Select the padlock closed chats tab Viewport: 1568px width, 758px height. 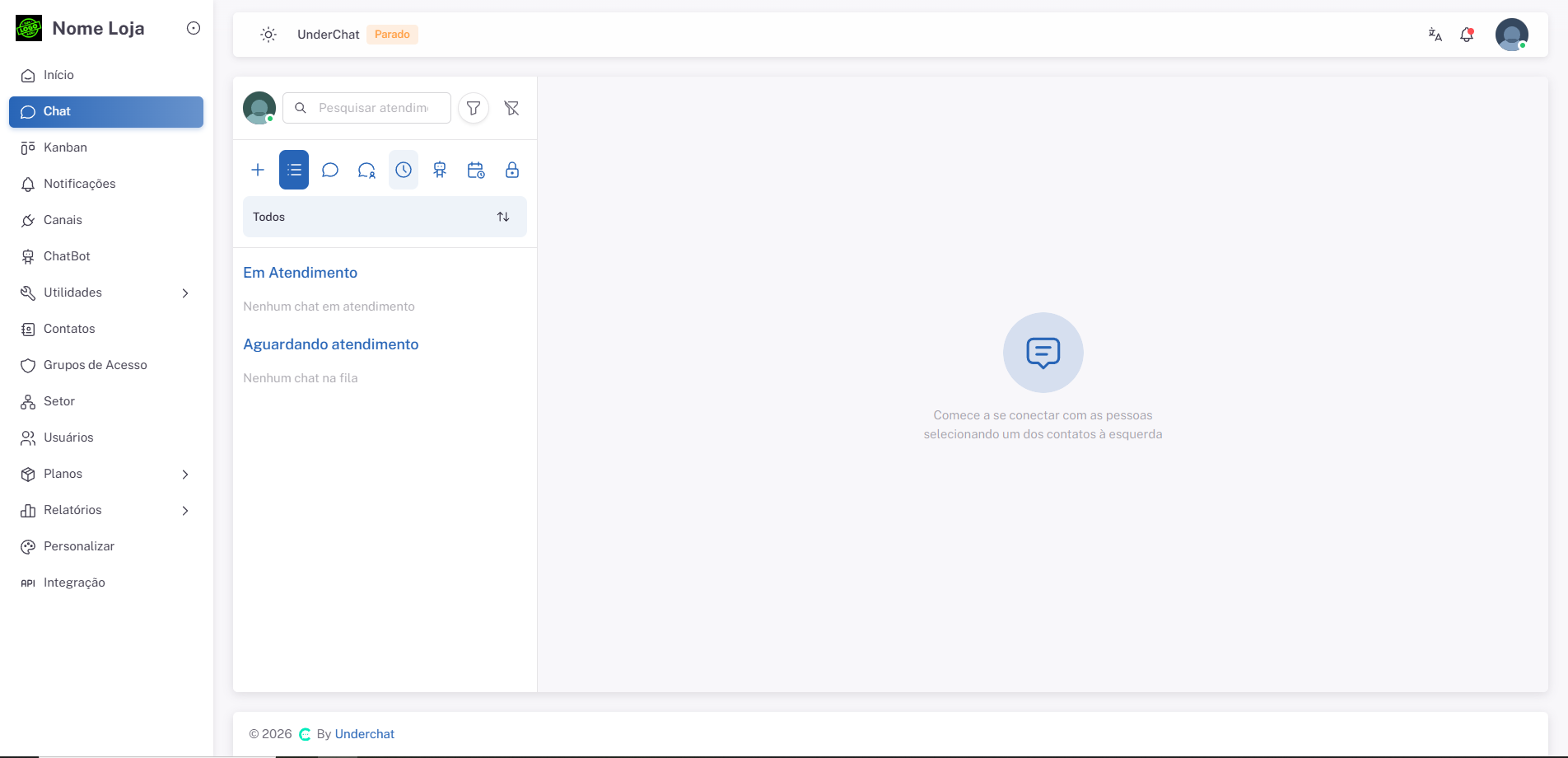pos(512,170)
